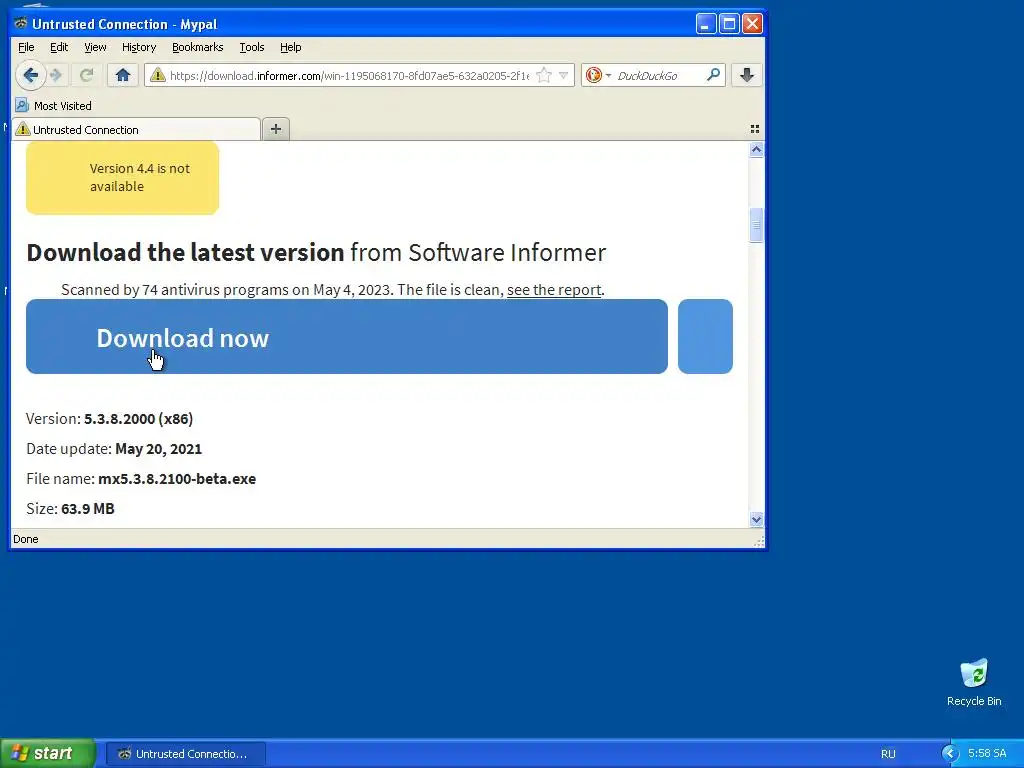Screen dimensions: 1024x768
Task: Open the Most Visited bookmarks folder
Action: click(54, 106)
